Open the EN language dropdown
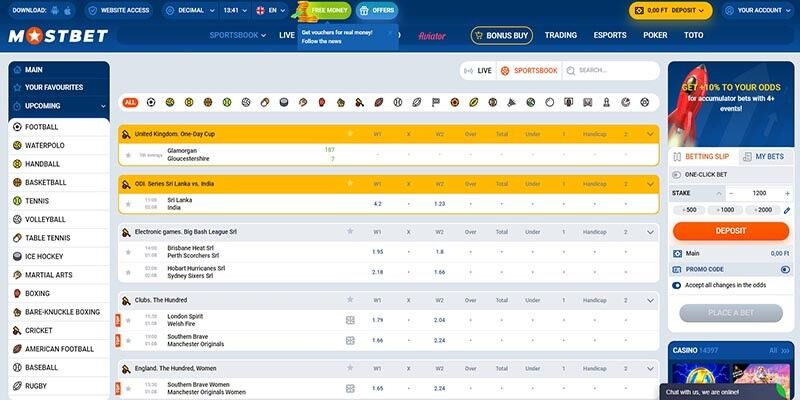 click(x=270, y=11)
